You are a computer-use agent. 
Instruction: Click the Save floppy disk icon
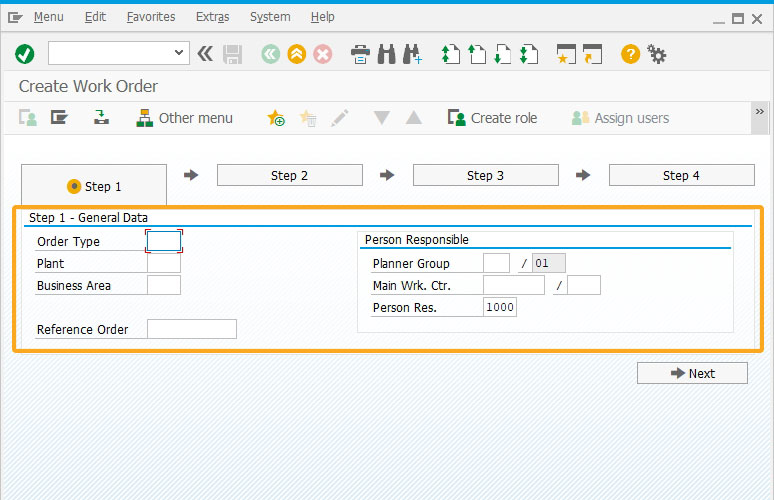click(x=232, y=54)
